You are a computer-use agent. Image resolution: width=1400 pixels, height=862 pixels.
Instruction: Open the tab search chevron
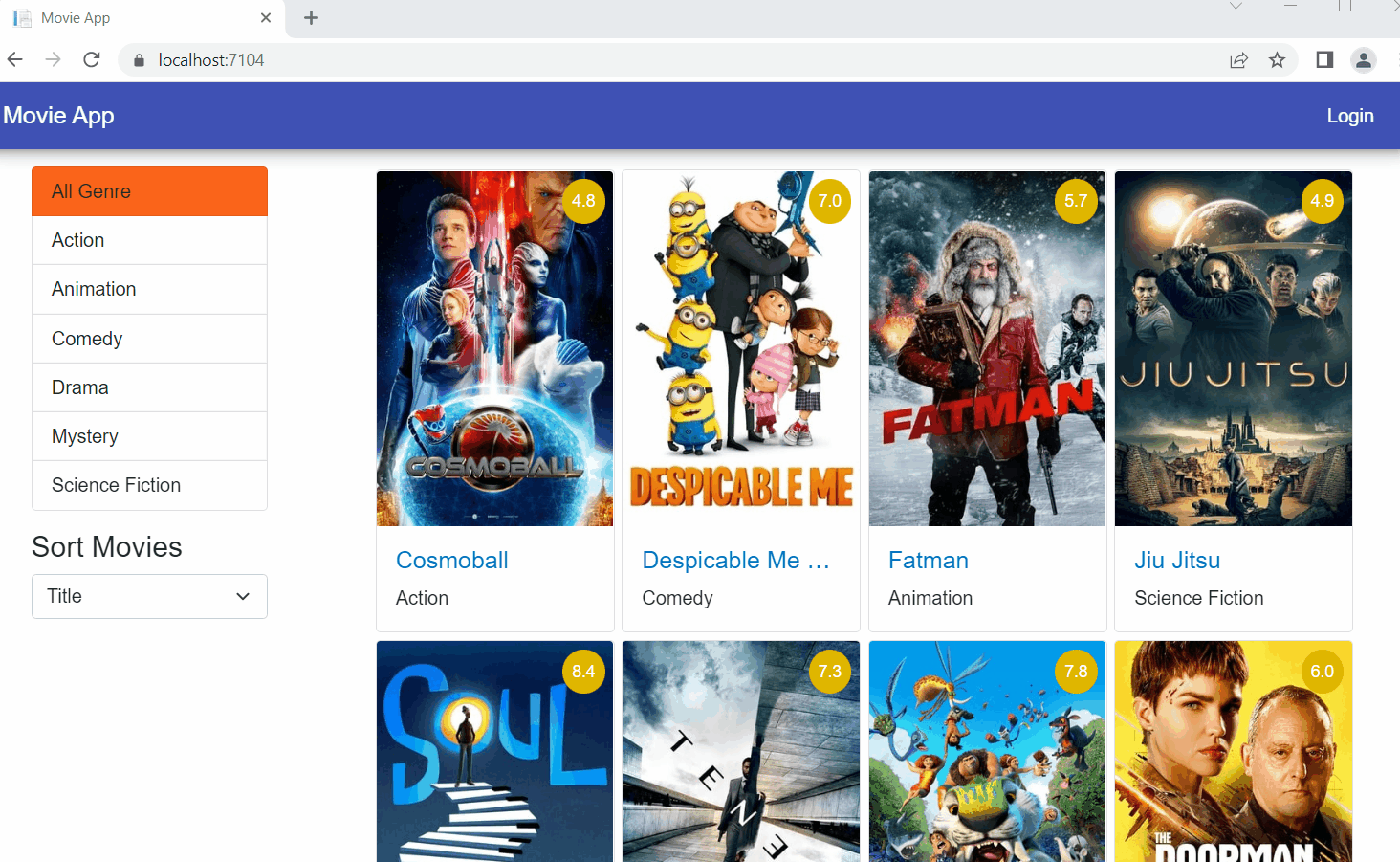1236,7
